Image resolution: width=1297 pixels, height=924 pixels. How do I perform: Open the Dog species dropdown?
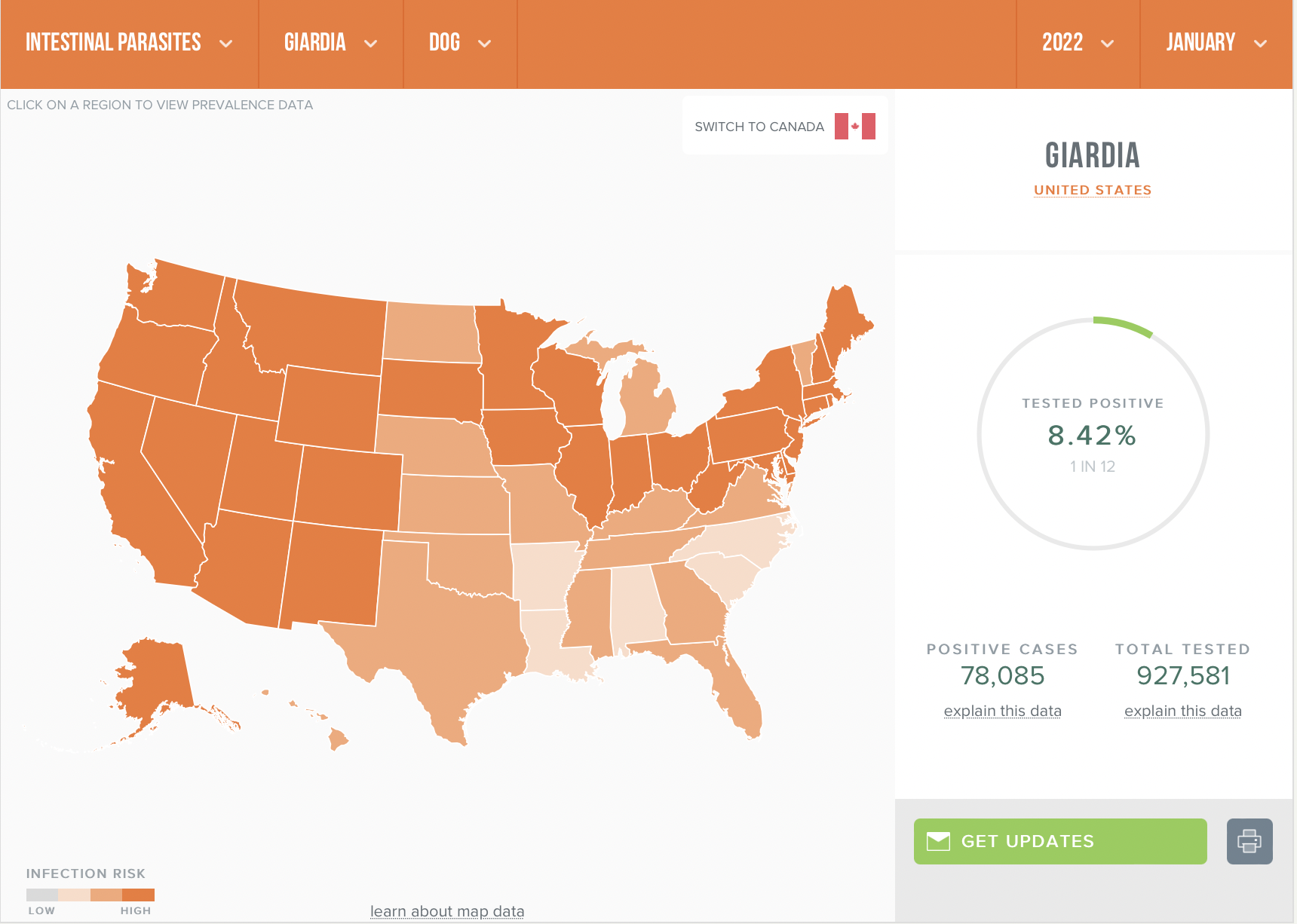coord(460,44)
